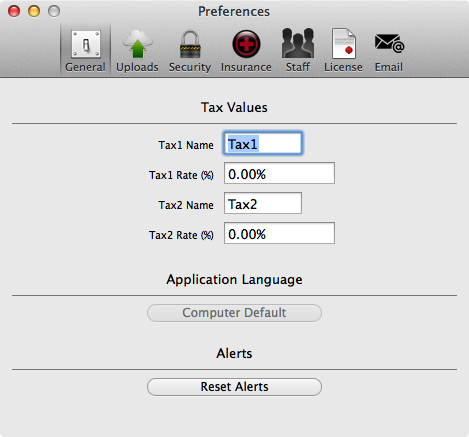Select the Insurance red cross icon

[246, 51]
